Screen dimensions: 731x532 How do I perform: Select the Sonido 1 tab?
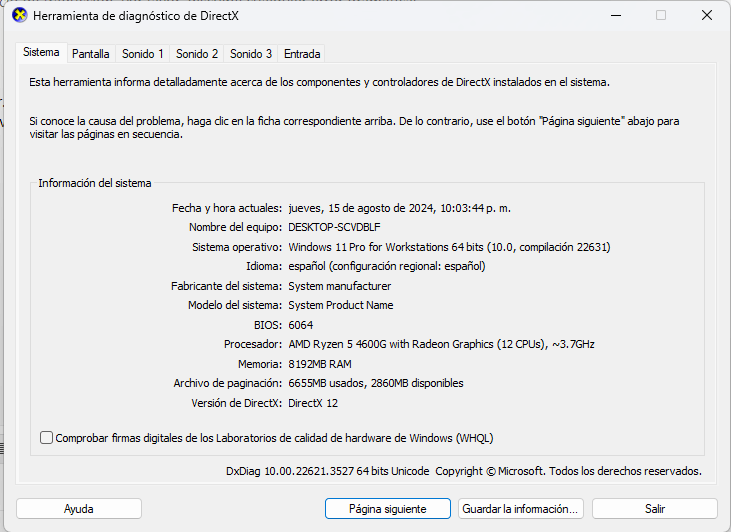tap(143, 54)
